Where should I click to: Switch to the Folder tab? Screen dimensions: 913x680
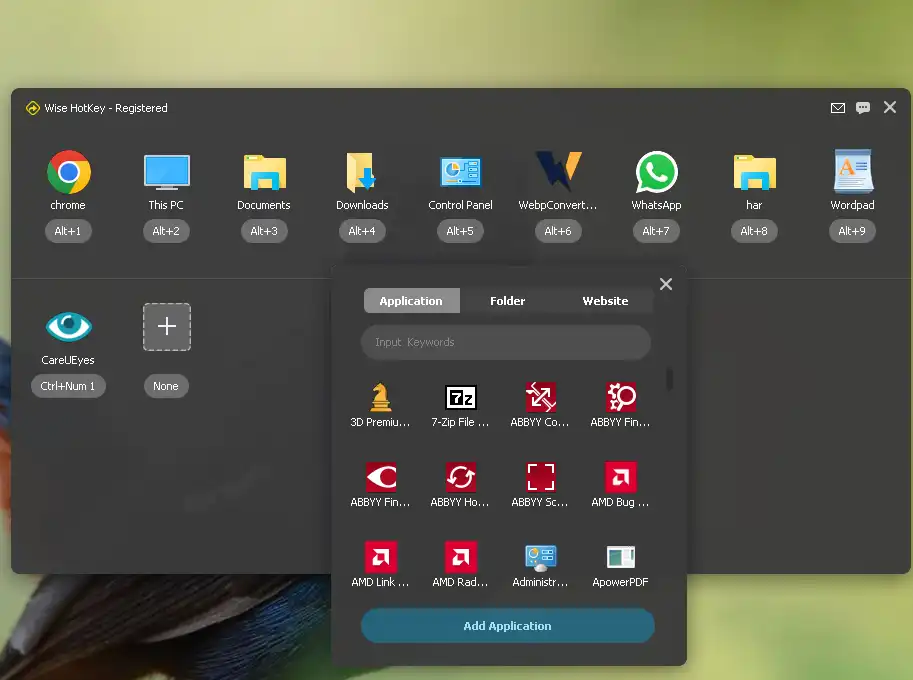[x=508, y=300]
